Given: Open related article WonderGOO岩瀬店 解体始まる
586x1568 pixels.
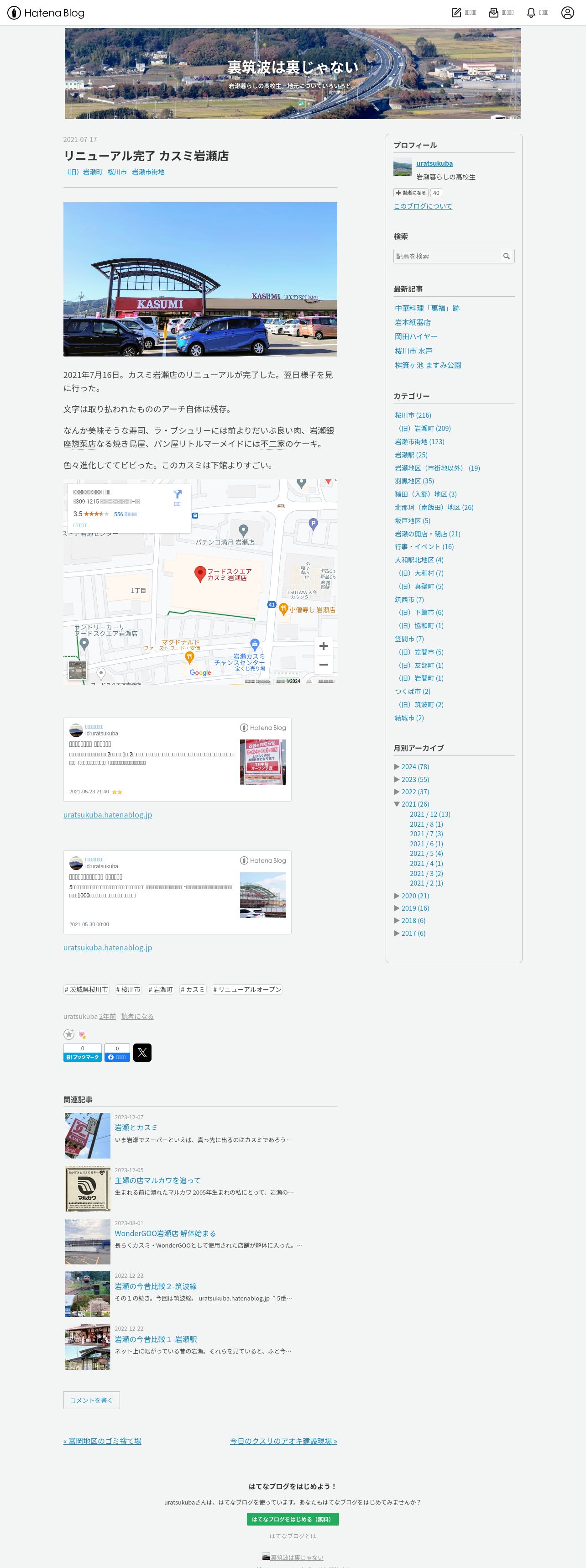Looking at the screenshot, I should tap(166, 1233).
